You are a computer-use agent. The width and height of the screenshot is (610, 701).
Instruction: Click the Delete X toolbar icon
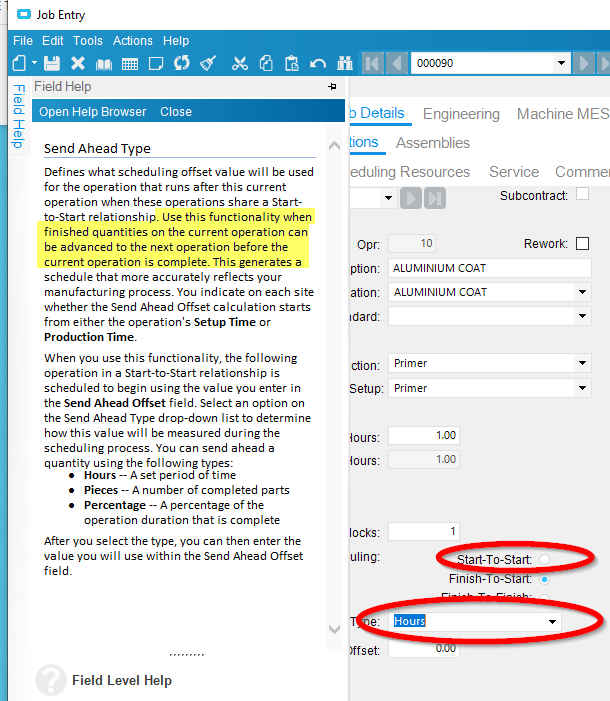pyautogui.click(x=78, y=63)
